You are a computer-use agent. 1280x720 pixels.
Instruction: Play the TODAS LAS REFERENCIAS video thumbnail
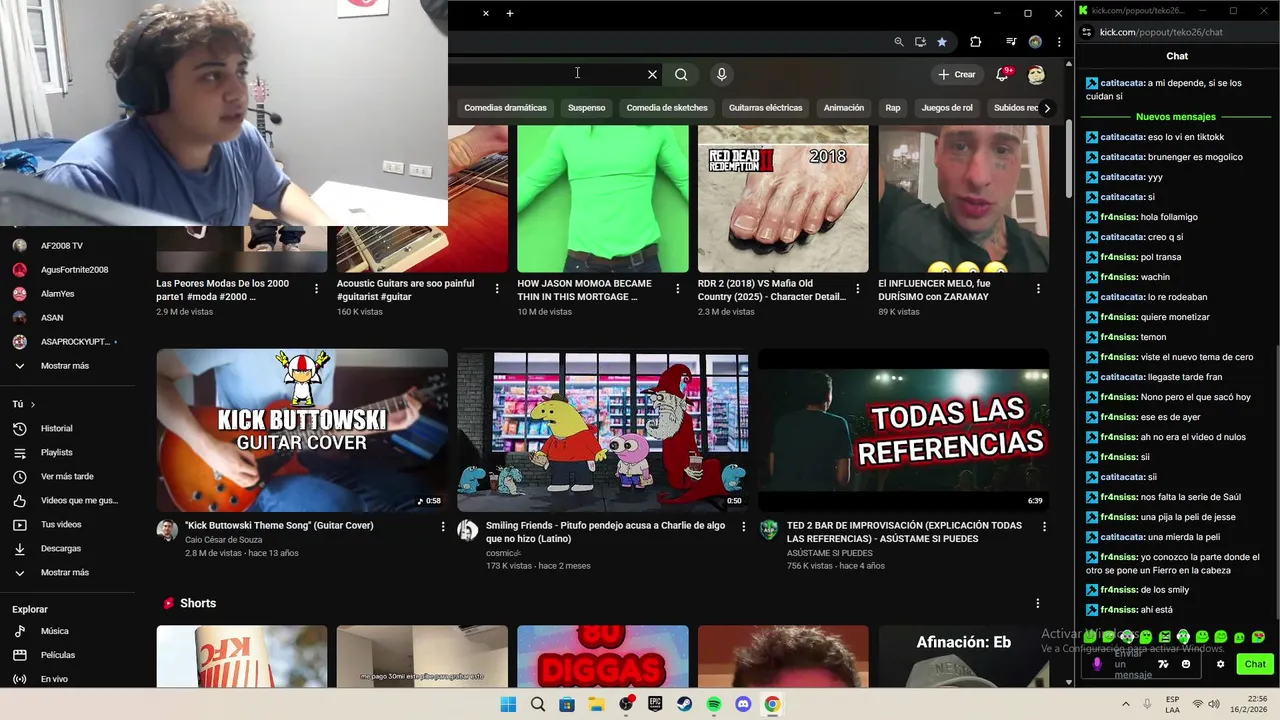904,430
